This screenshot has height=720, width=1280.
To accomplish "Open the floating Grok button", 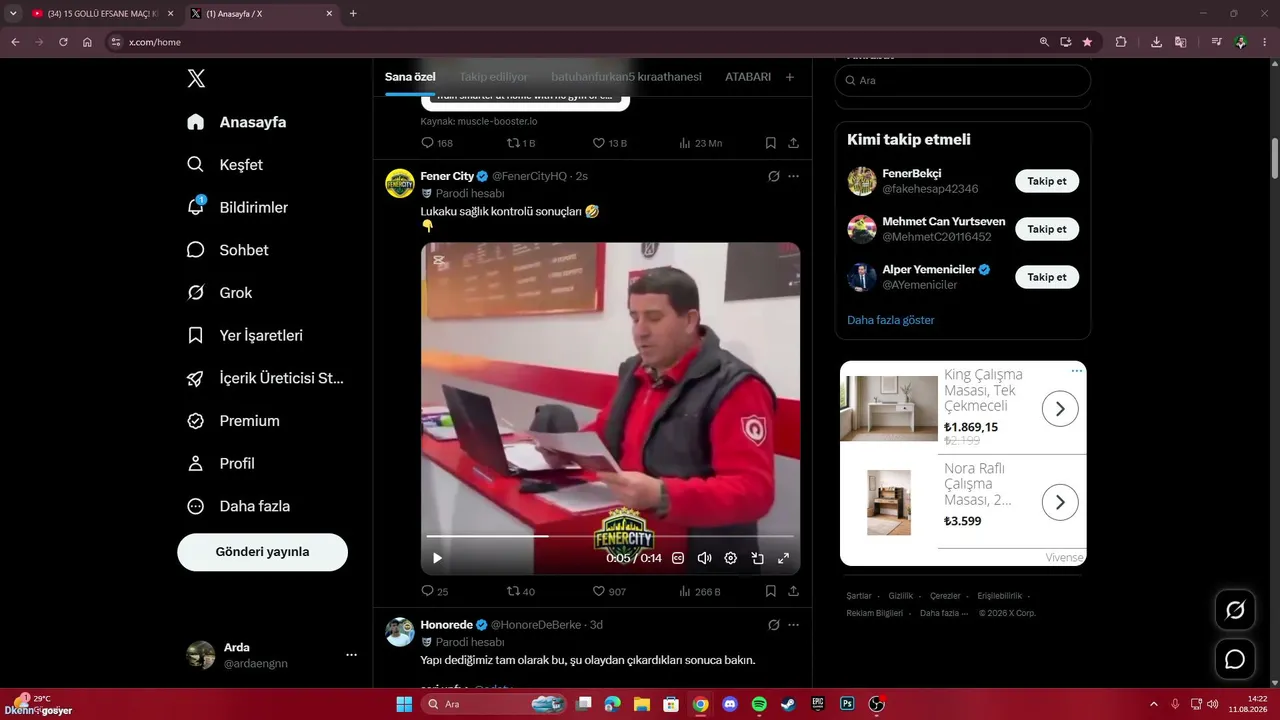I will pos(1235,610).
